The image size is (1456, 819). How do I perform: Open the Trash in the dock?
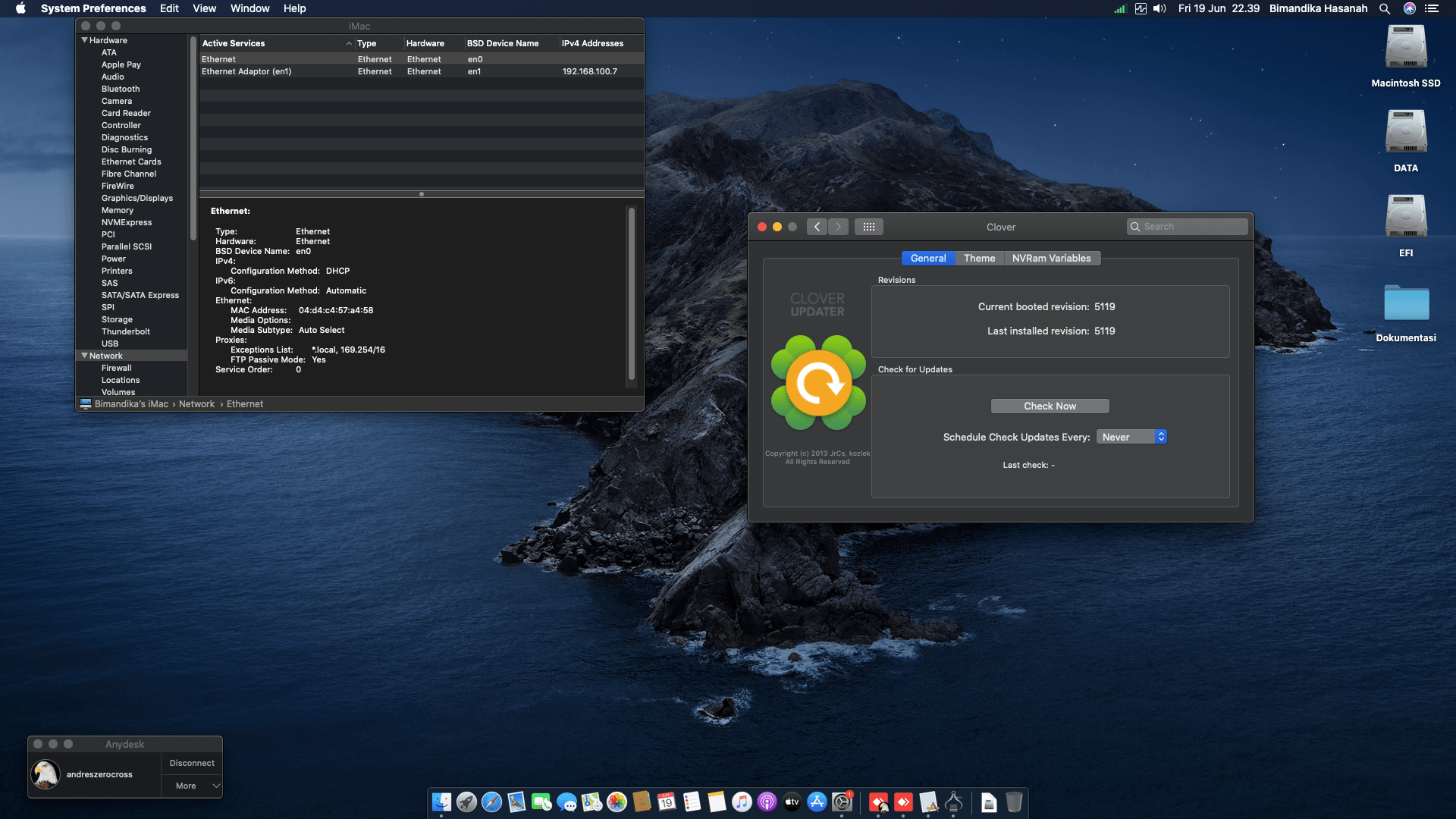pos(1014,802)
